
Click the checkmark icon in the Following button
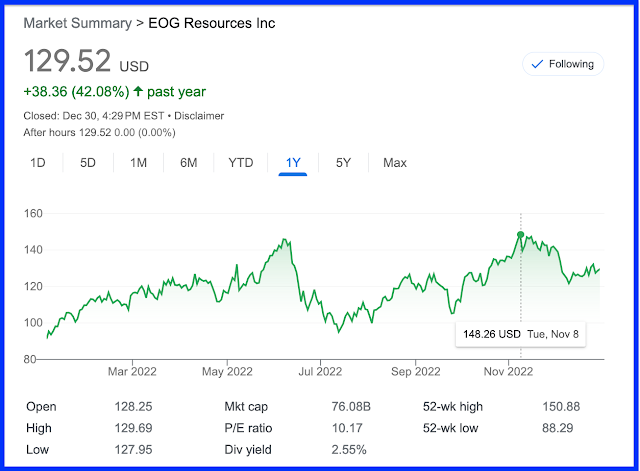click(537, 64)
